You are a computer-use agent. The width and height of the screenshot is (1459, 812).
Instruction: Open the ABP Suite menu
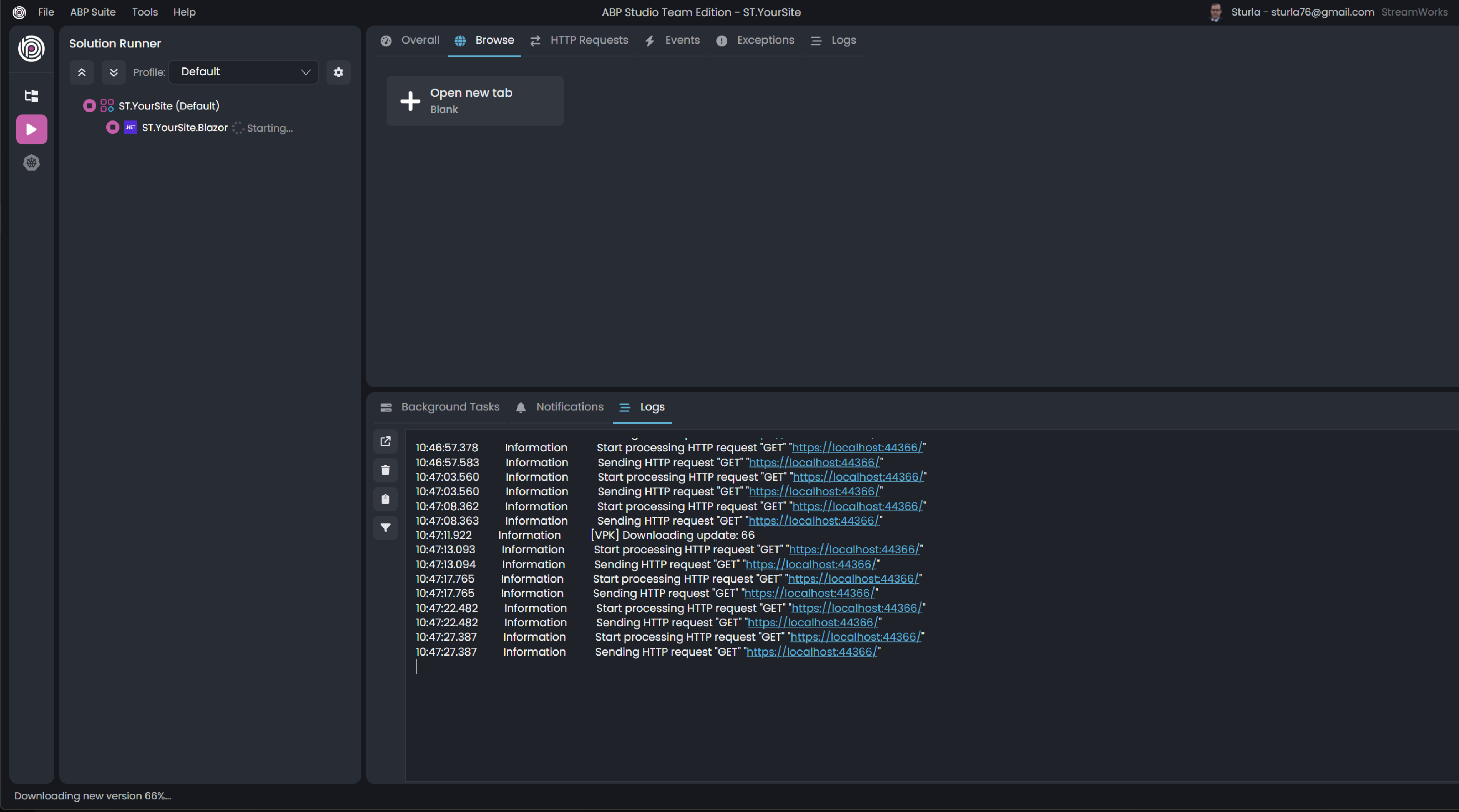point(92,12)
